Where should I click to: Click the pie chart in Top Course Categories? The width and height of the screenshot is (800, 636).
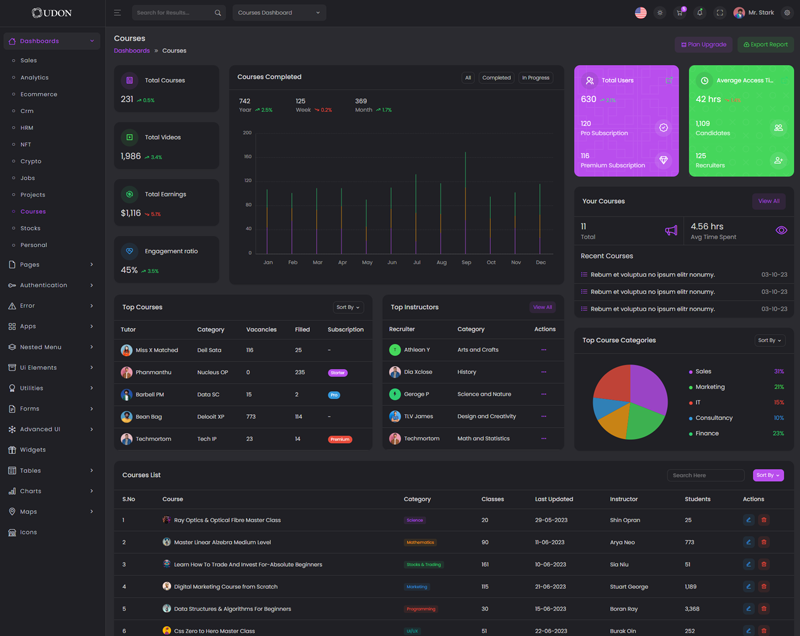[630, 402]
